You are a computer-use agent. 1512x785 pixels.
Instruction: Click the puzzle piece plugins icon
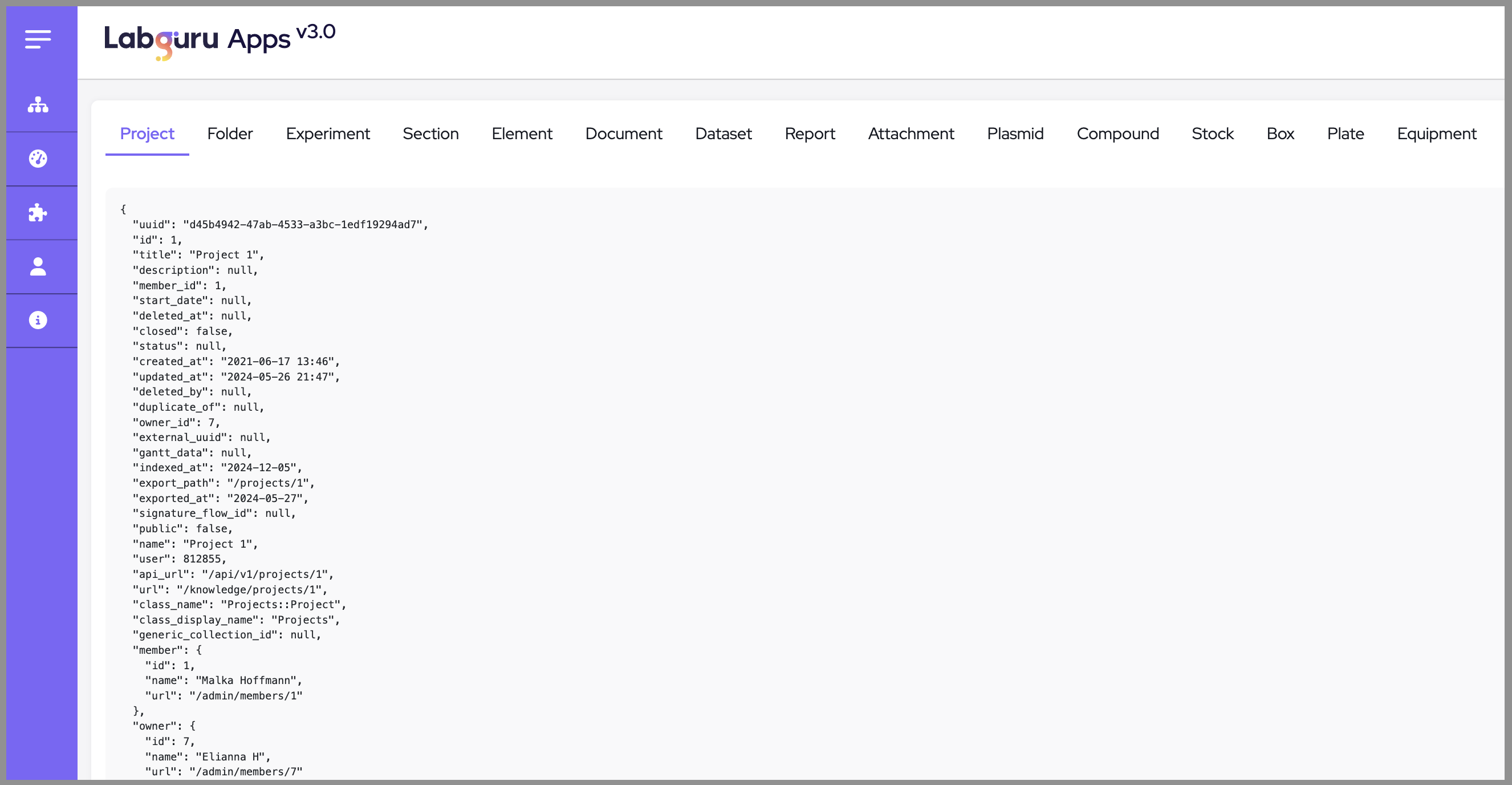pos(38,213)
